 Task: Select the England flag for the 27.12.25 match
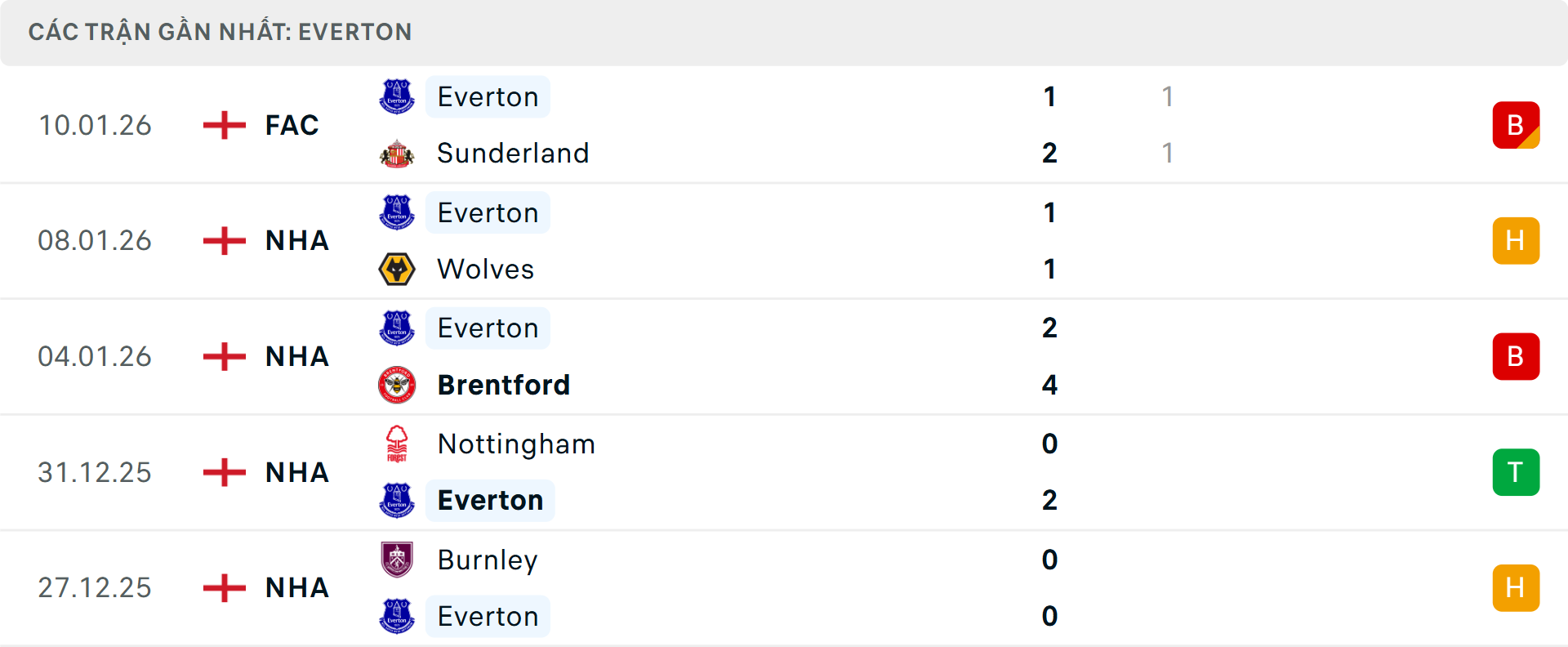tap(223, 587)
